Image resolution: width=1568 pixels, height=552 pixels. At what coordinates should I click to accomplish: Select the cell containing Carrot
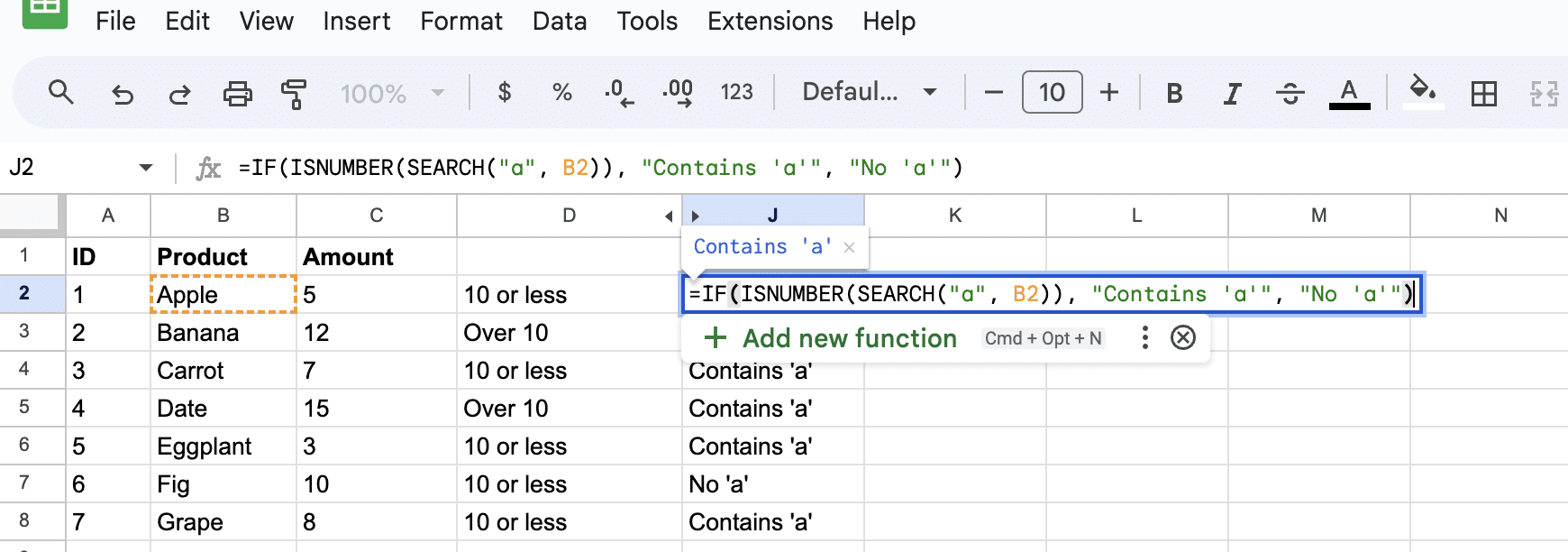(223, 371)
